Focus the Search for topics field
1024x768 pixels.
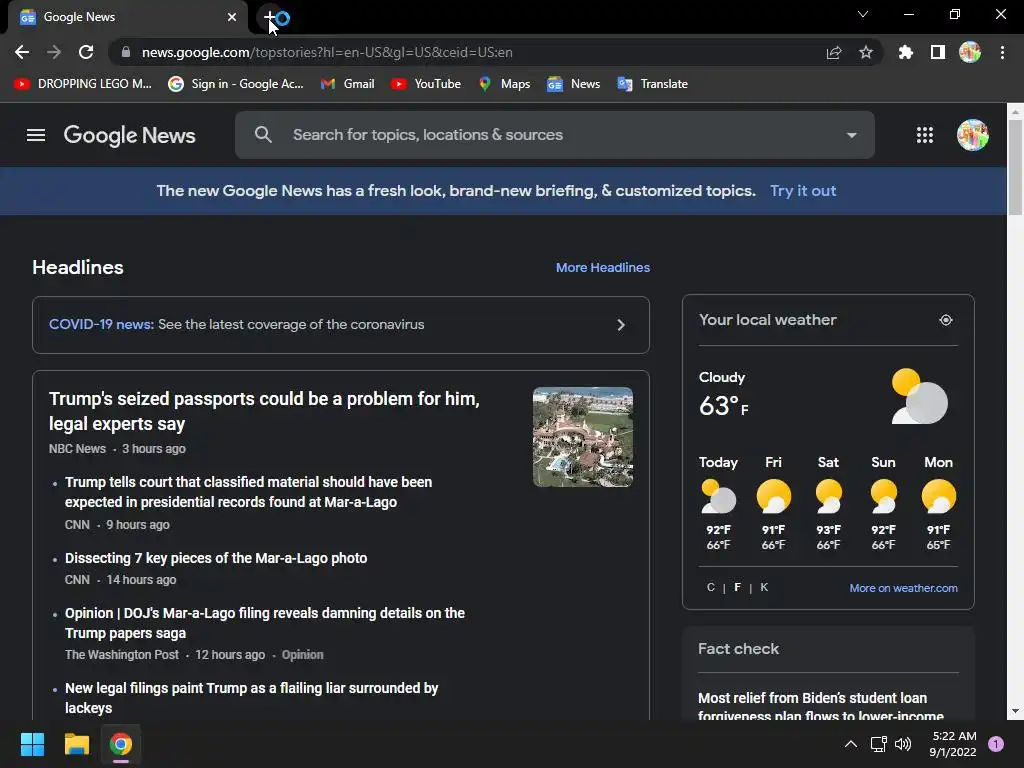tap(555, 135)
